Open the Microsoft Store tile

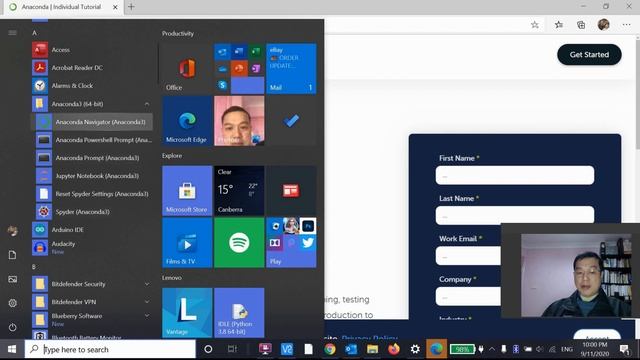(x=187, y=191)
